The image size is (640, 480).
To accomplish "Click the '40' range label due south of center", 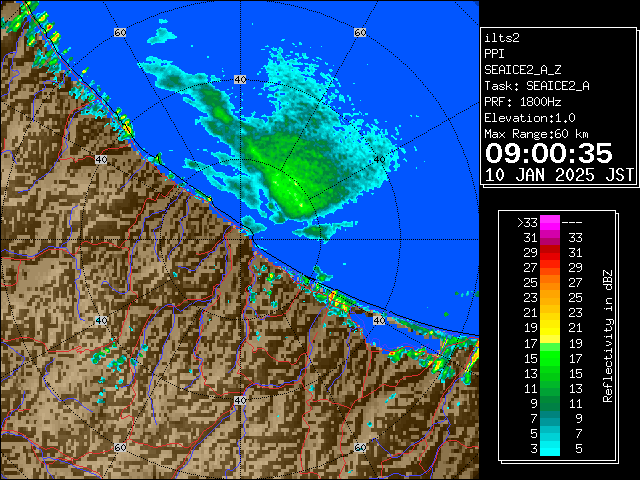I will tap(240, 400).
